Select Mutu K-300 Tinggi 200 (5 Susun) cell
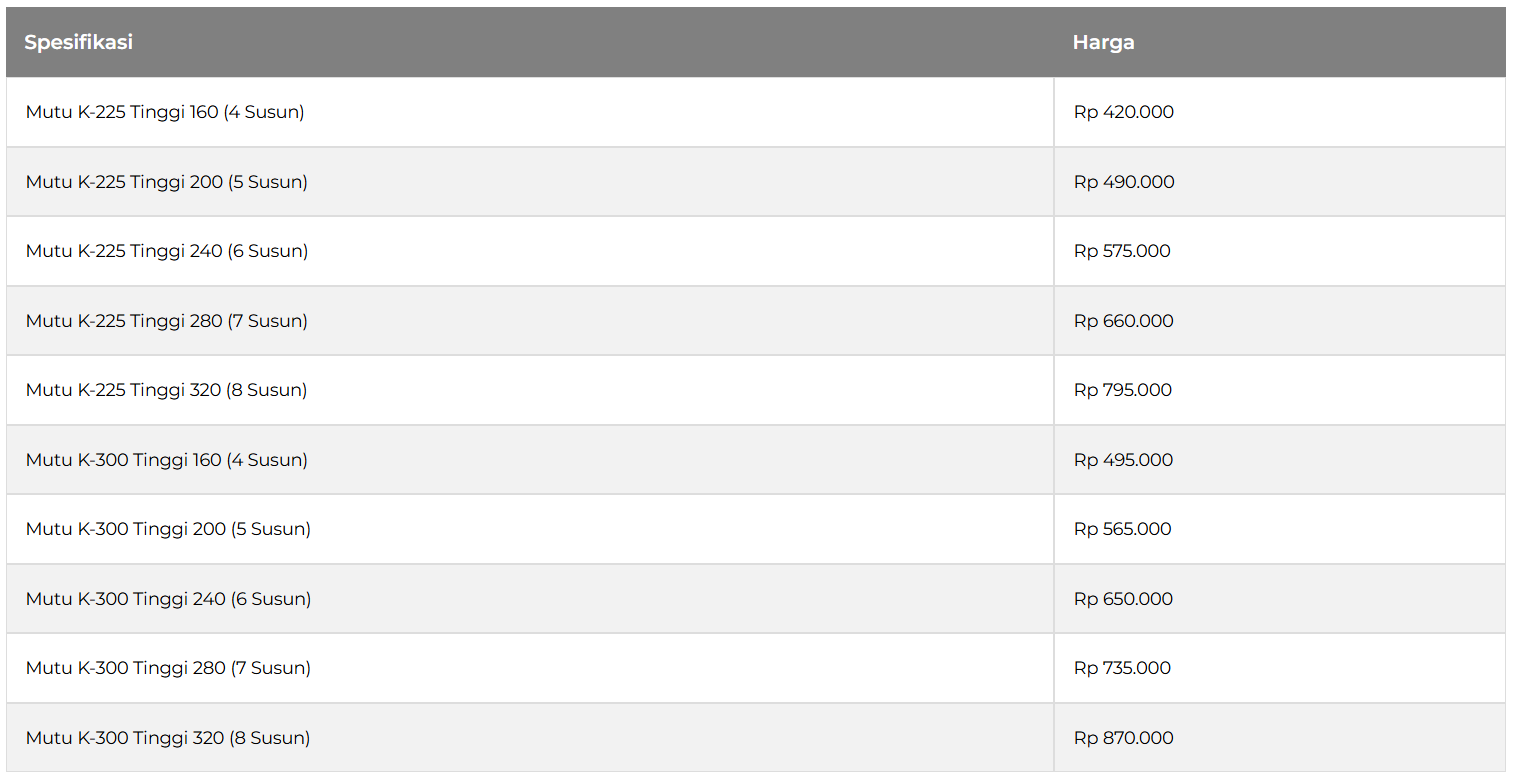 click(x=530, y=529)
